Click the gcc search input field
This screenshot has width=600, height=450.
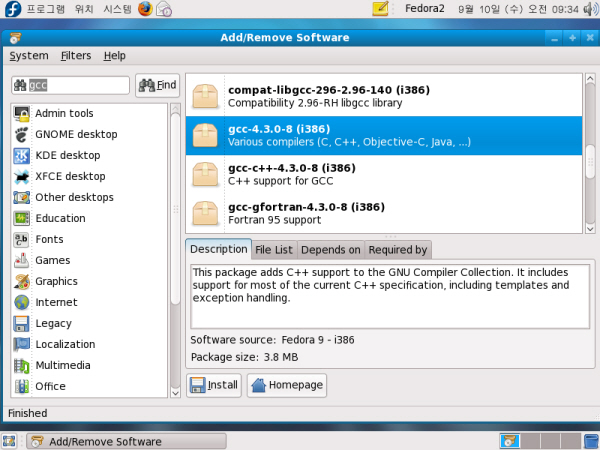[70, 85]
